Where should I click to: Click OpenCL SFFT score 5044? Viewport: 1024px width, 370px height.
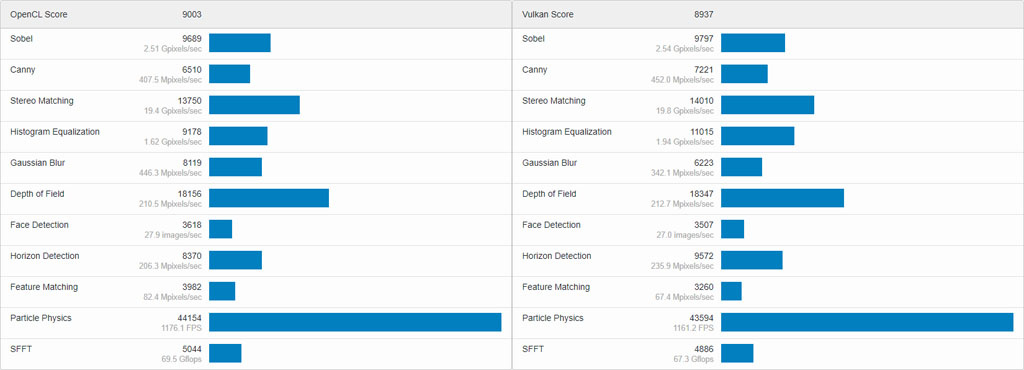pyautogui.click(x=192, y=349)
